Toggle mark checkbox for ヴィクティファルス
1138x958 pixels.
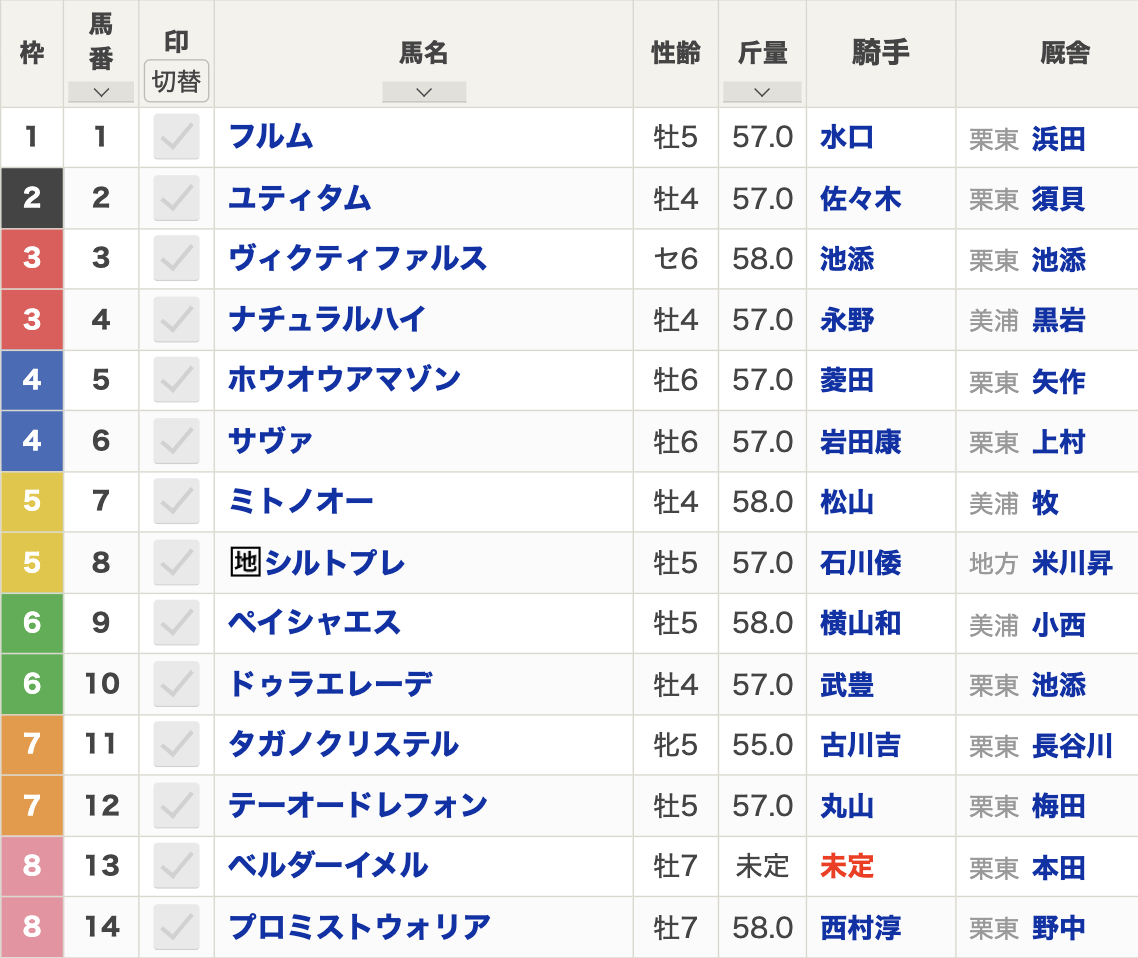pos(176,258)
